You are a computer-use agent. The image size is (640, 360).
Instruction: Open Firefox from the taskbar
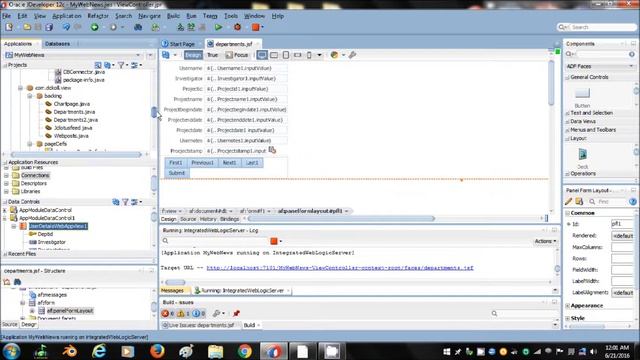pyautogui.click(x=158, y=351)
